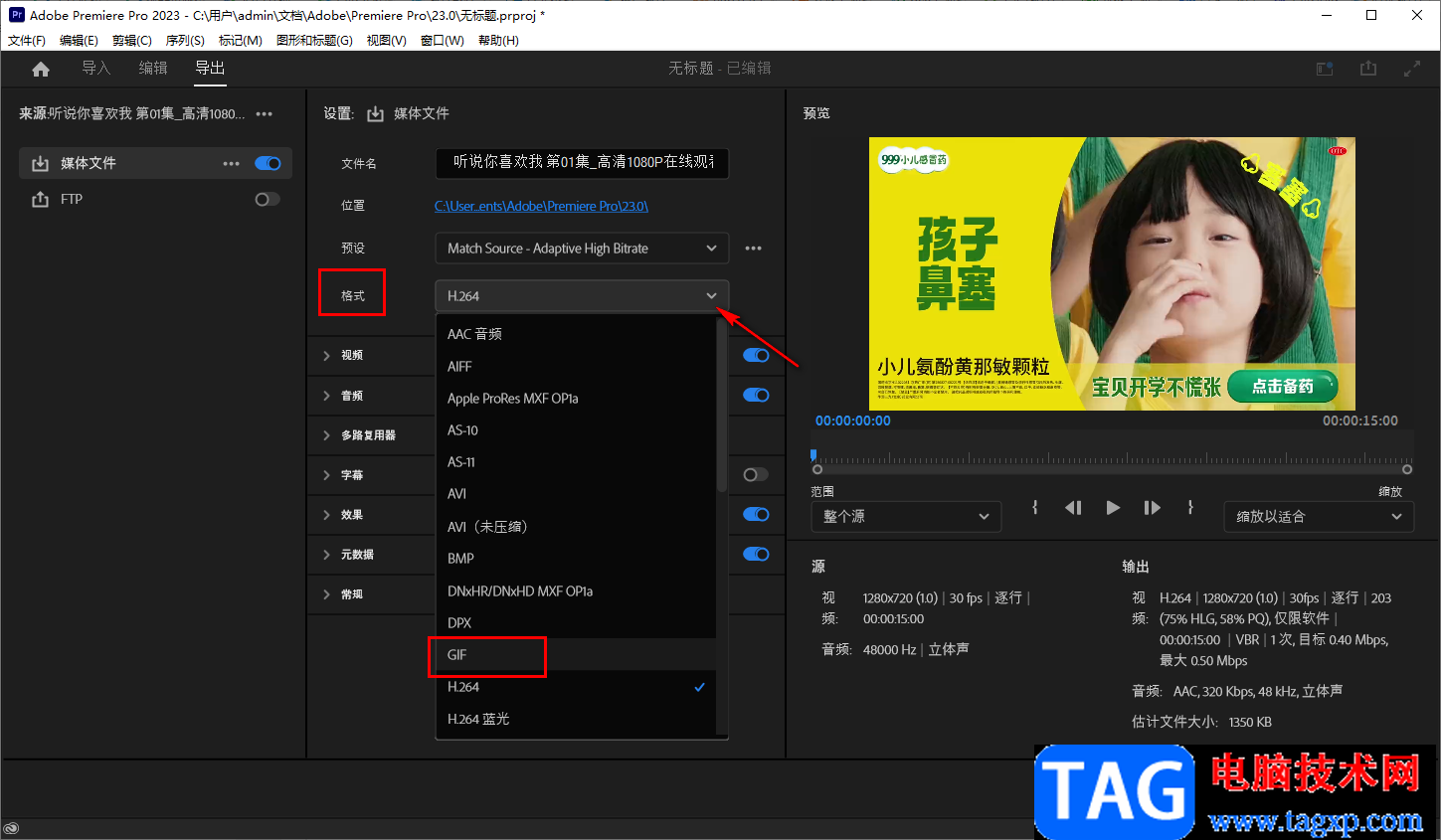Open the 帮助(H) menu
The image size is (1441, 840).
click(498, 41)
